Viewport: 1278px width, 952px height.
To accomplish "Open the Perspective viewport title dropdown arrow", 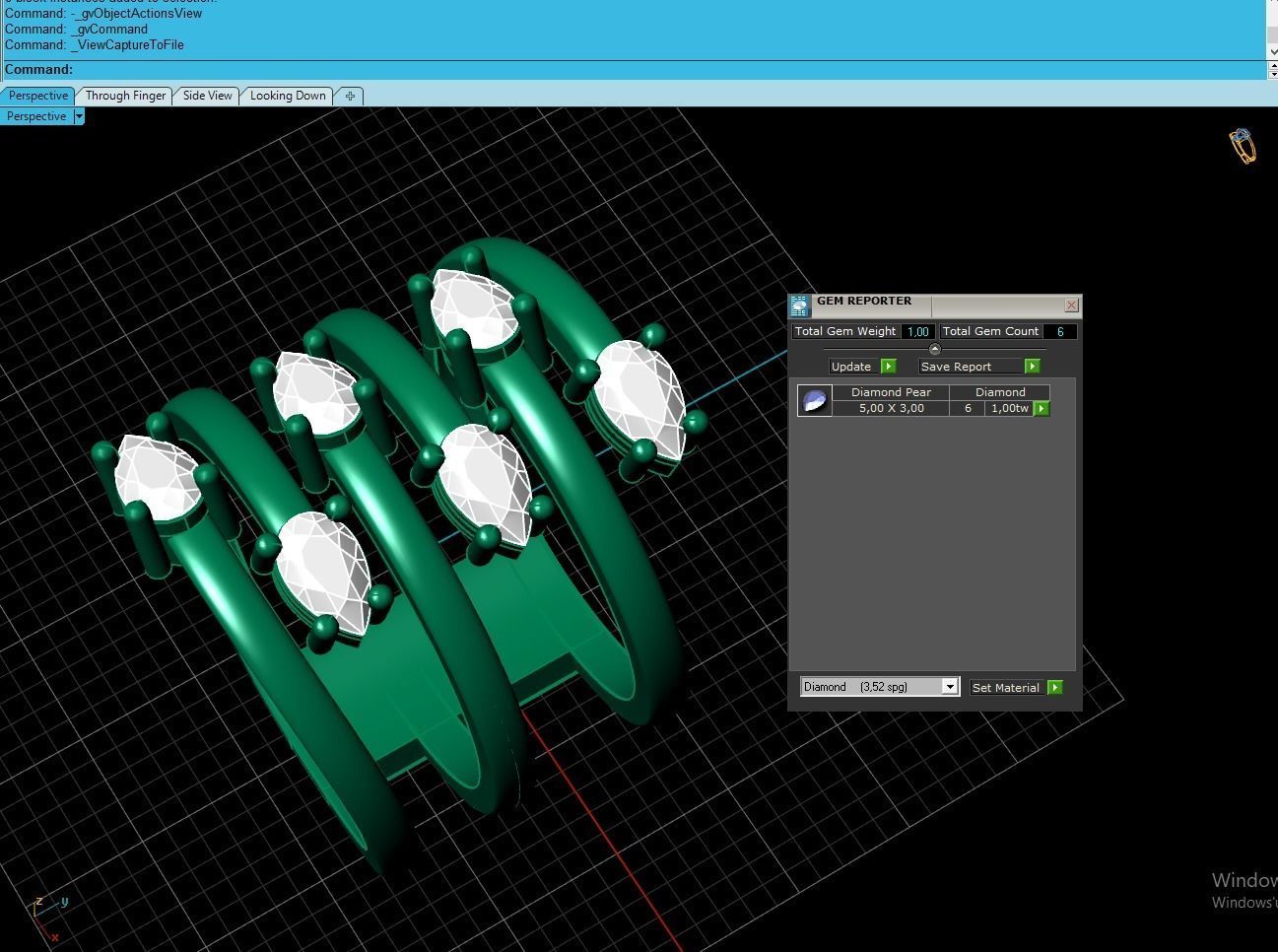I will [x=79, y=116].
